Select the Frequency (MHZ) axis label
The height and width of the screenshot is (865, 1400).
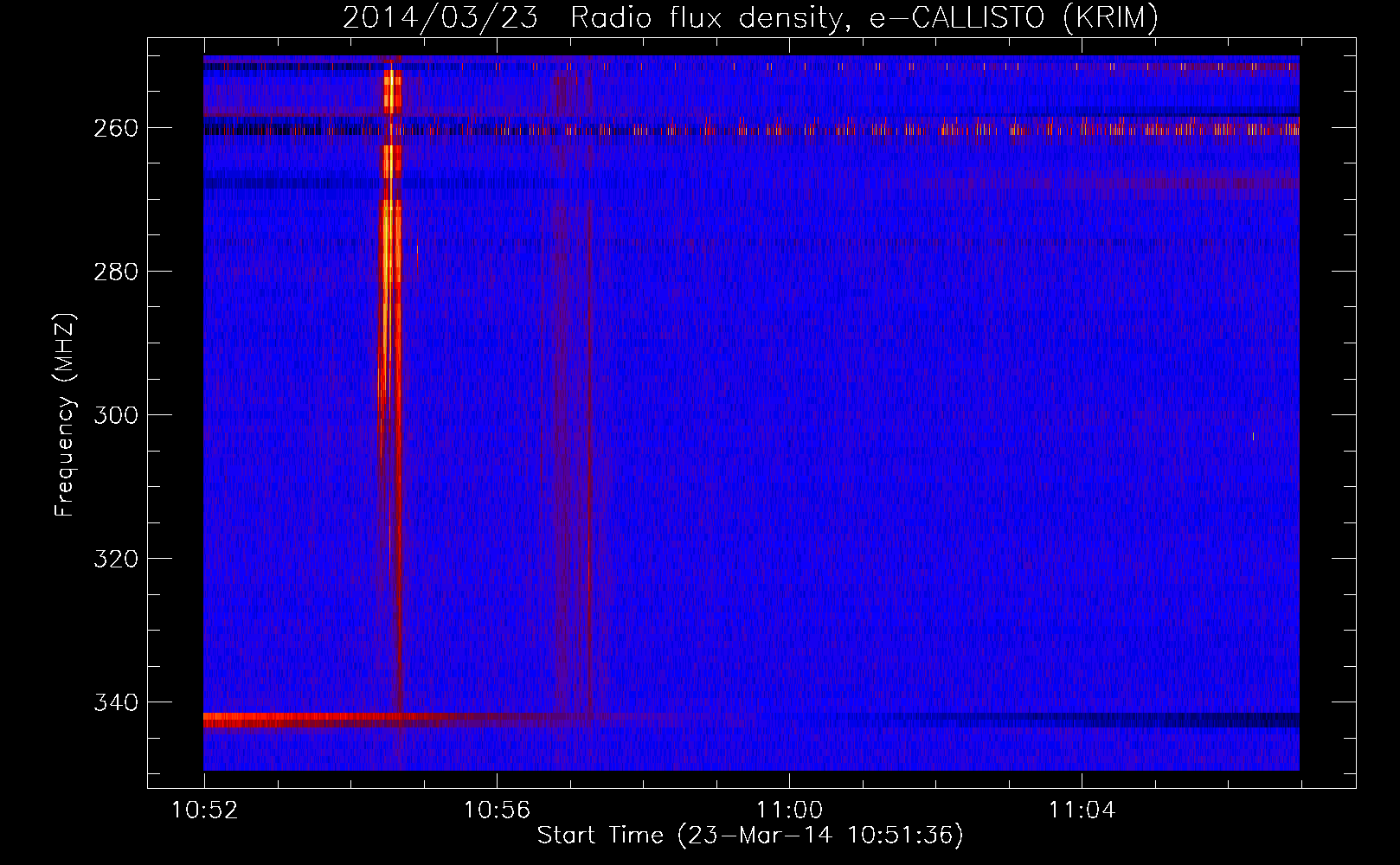pos(65,415)
